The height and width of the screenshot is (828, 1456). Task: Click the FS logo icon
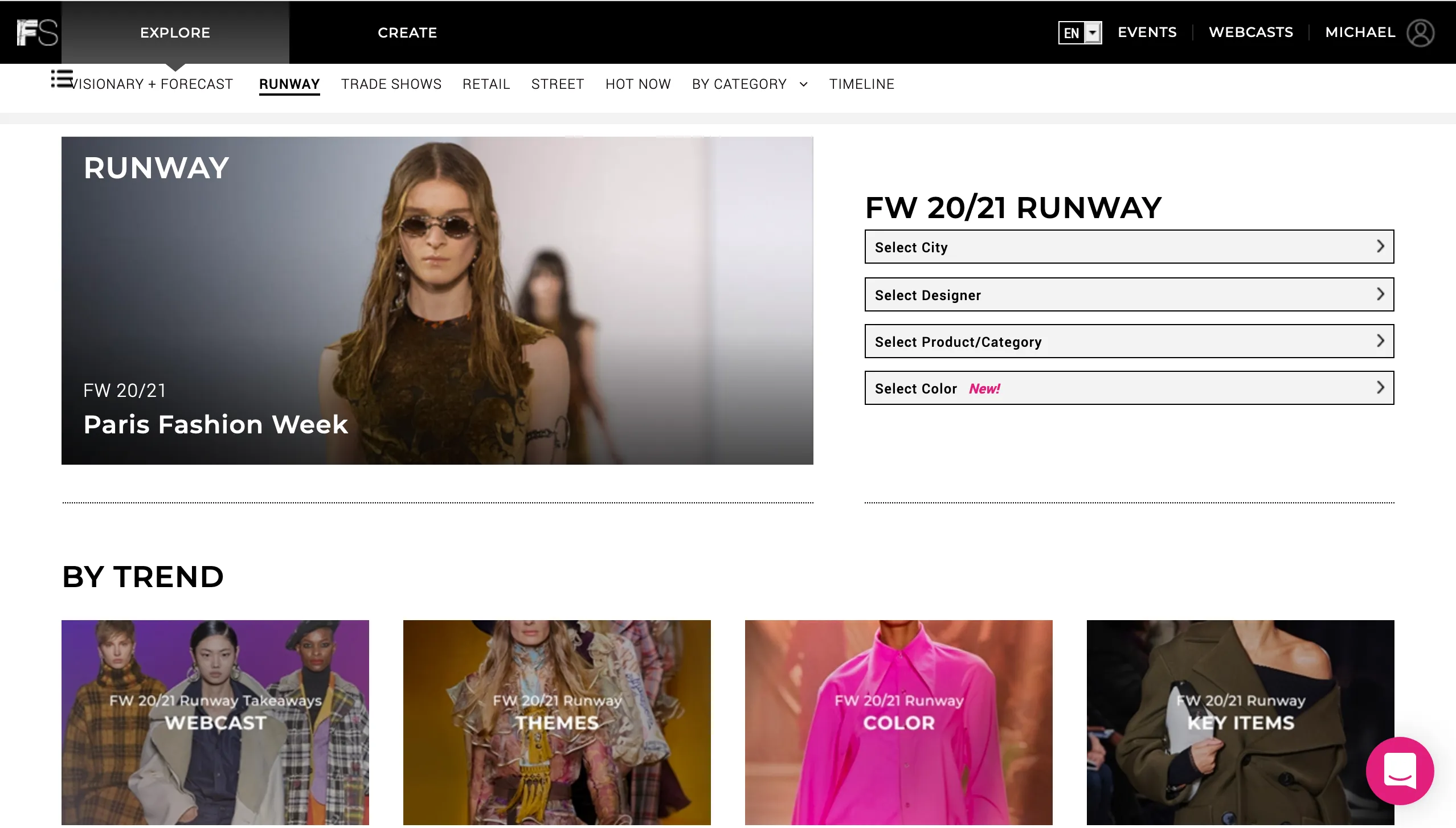click(37, 32)
